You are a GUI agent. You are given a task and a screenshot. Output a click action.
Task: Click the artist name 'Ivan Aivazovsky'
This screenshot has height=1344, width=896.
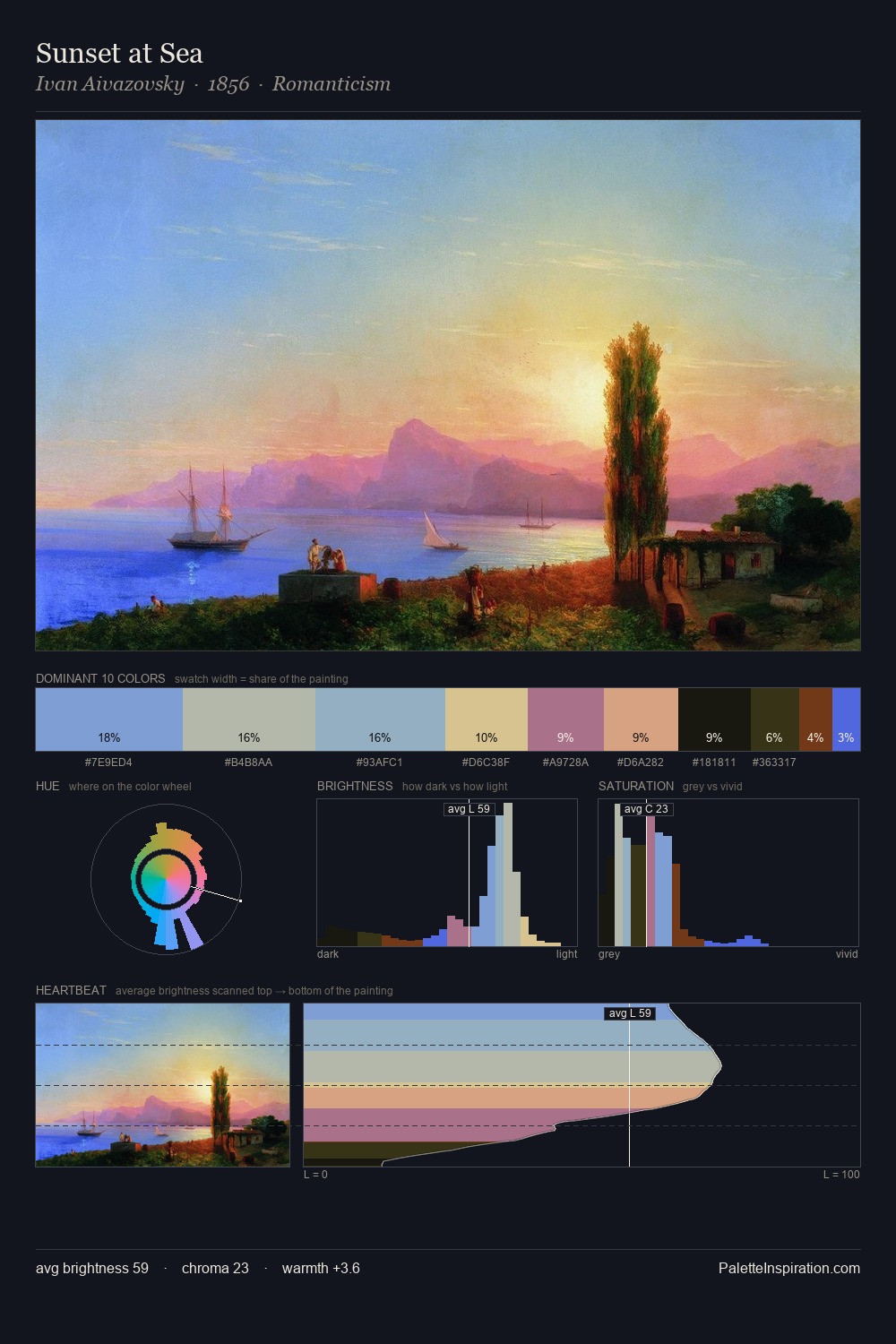click(x=109, y=84)
